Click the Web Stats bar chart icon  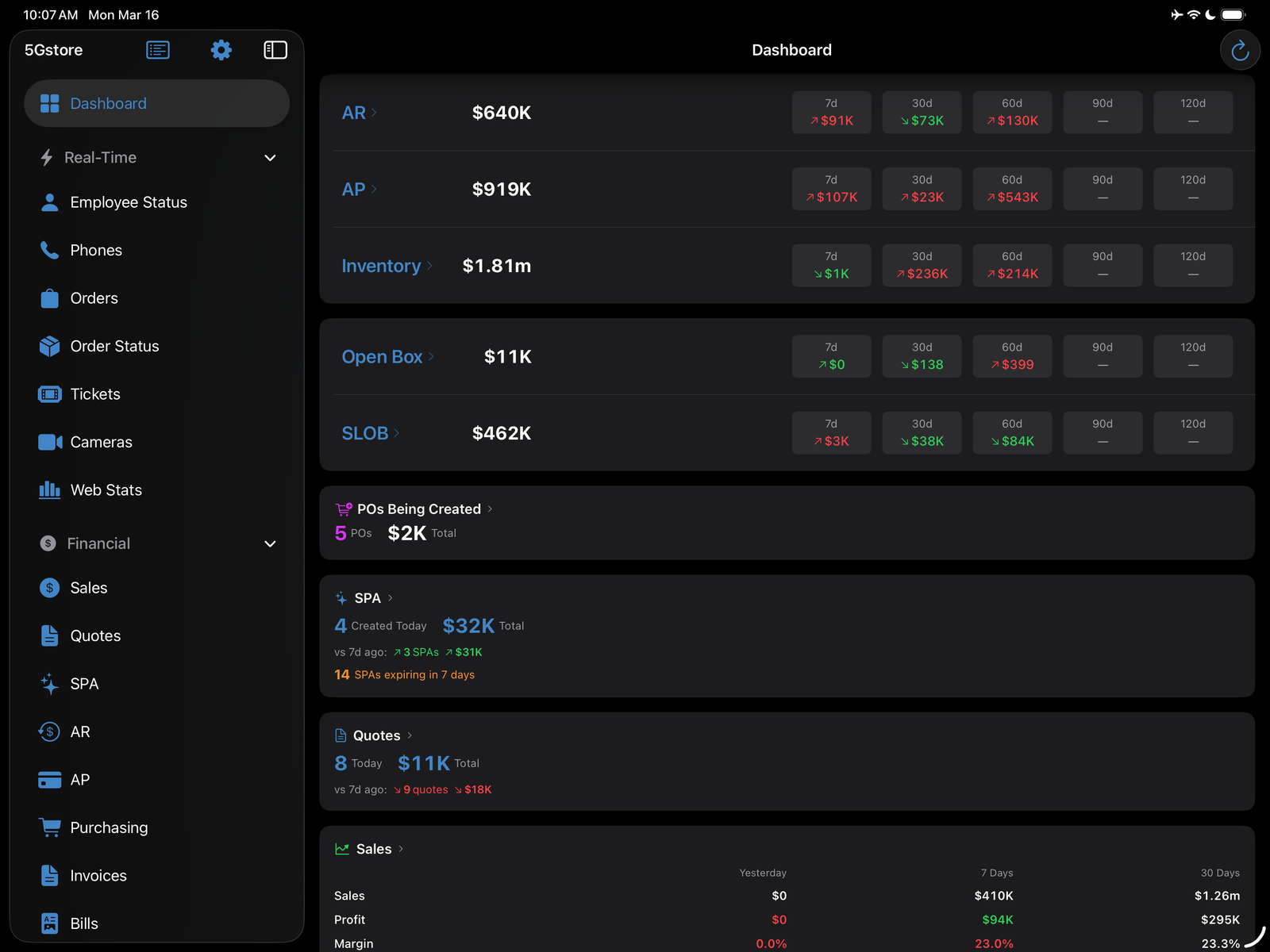[x=49, y=489]
